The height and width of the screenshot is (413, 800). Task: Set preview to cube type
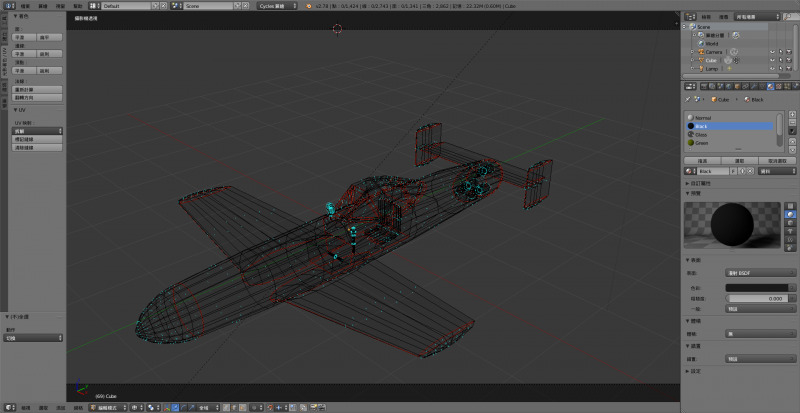coord(790,223)
